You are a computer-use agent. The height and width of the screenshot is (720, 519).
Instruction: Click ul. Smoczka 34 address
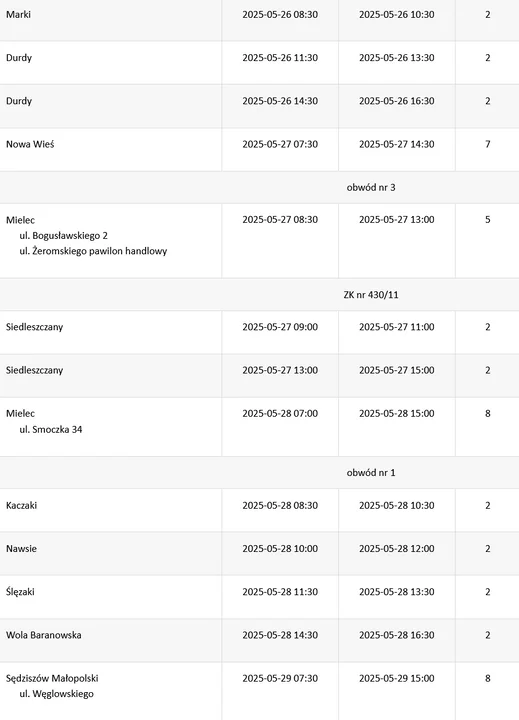51,429
